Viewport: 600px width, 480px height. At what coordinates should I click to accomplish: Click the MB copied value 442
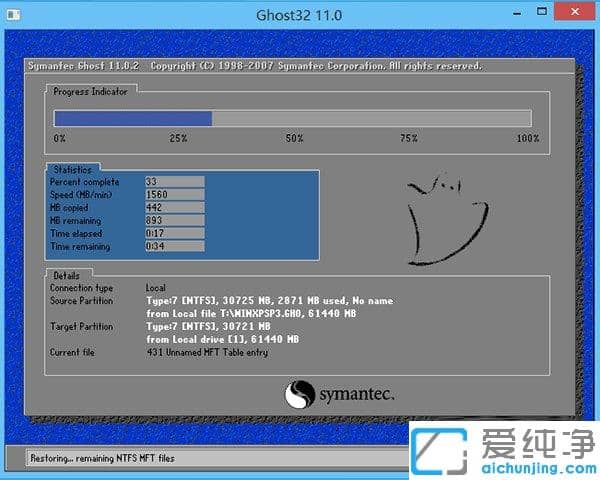coord(174,207)
